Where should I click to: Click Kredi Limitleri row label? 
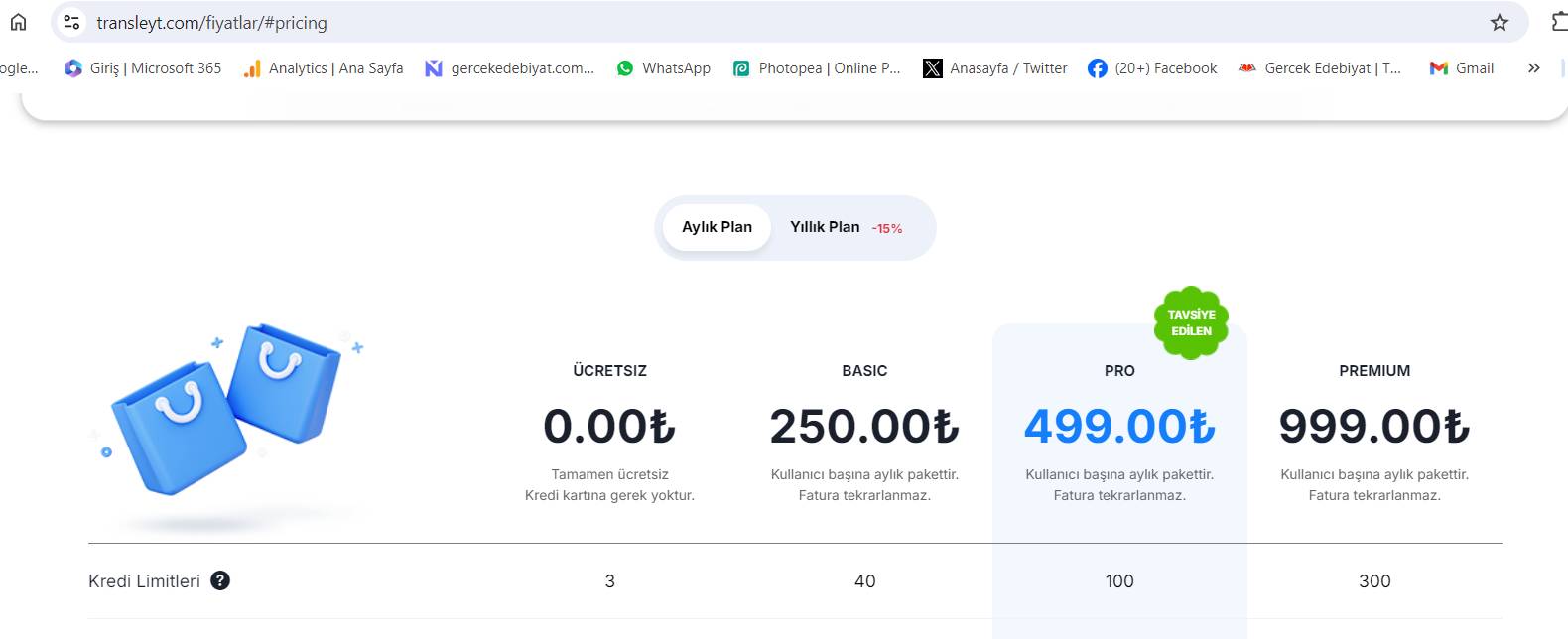pos(144,581)
